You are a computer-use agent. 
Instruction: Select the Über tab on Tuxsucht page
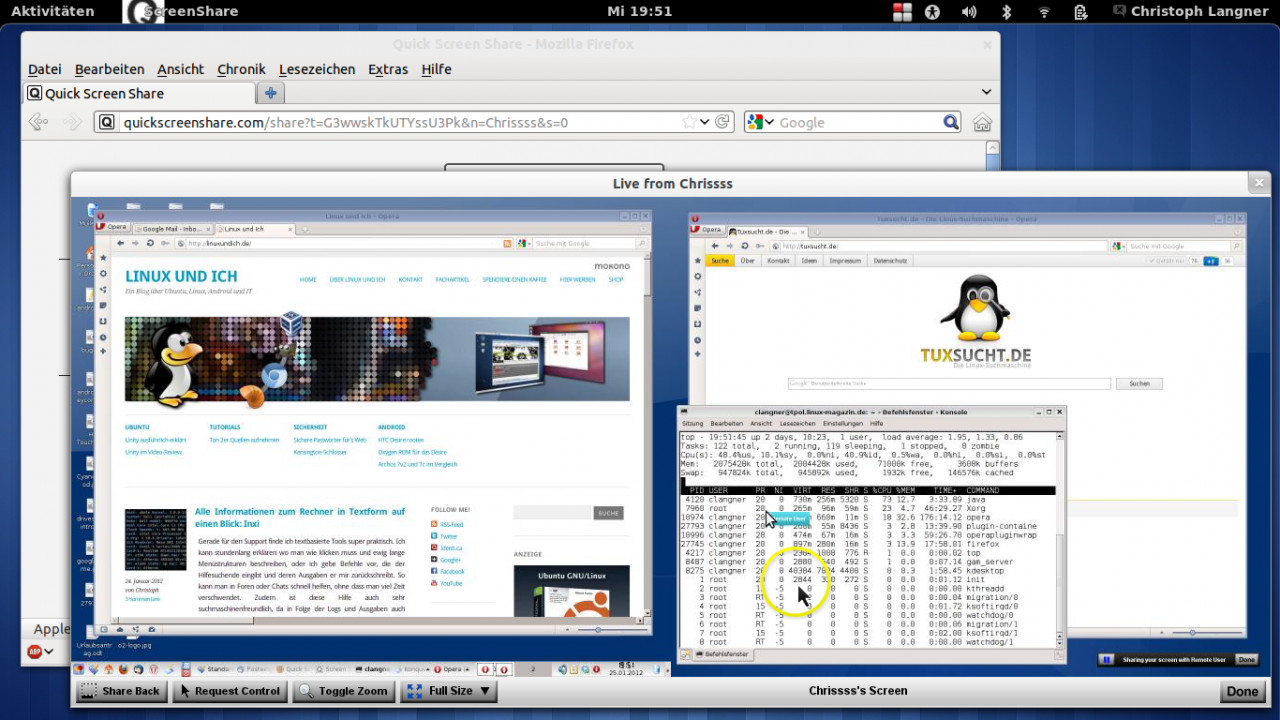[x=747, y=261]
